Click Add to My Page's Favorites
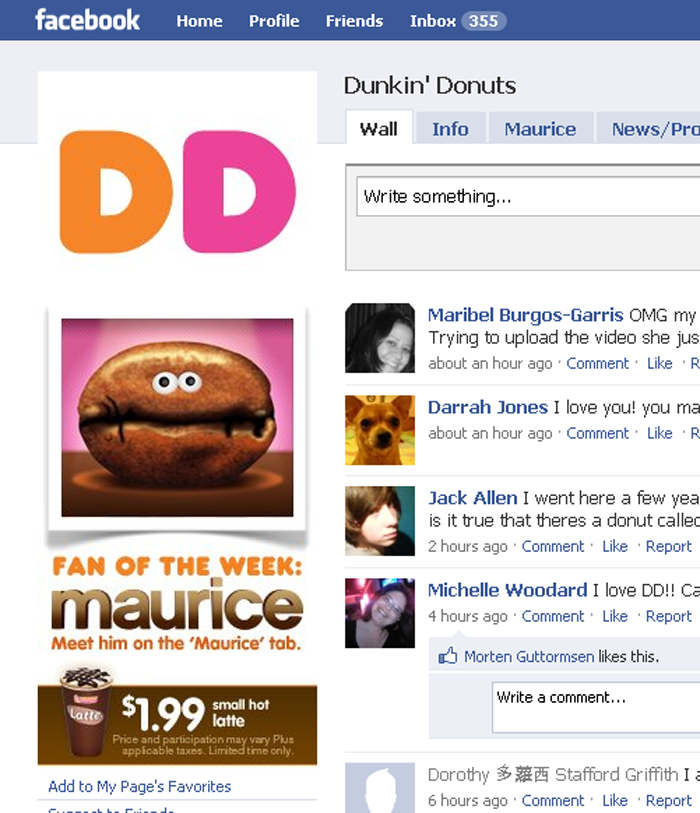700x813 pixels. [x=139, y=786]
